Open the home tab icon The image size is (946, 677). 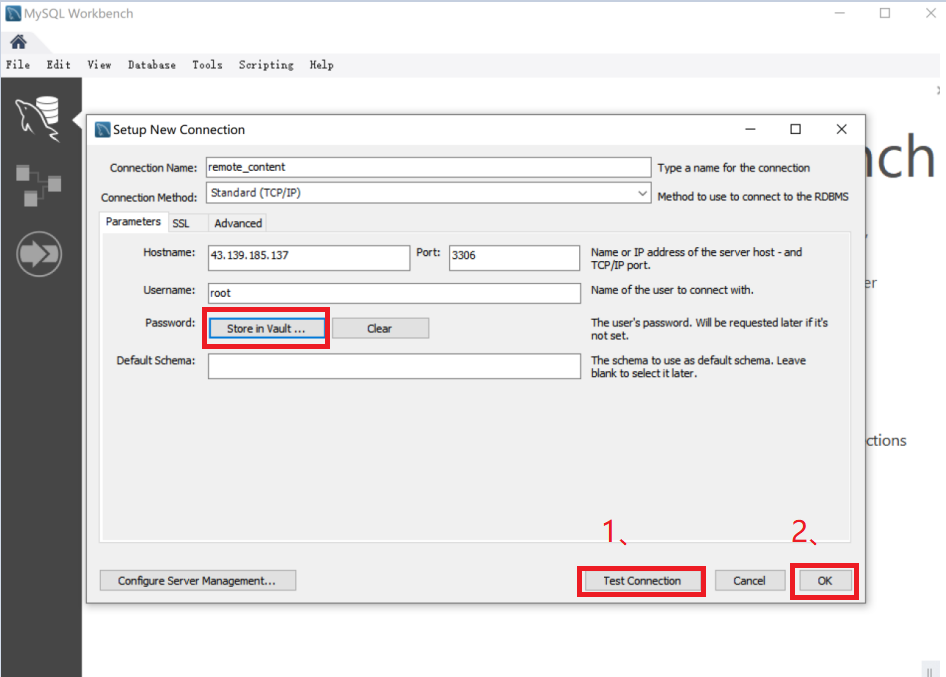tap(18, 42)
